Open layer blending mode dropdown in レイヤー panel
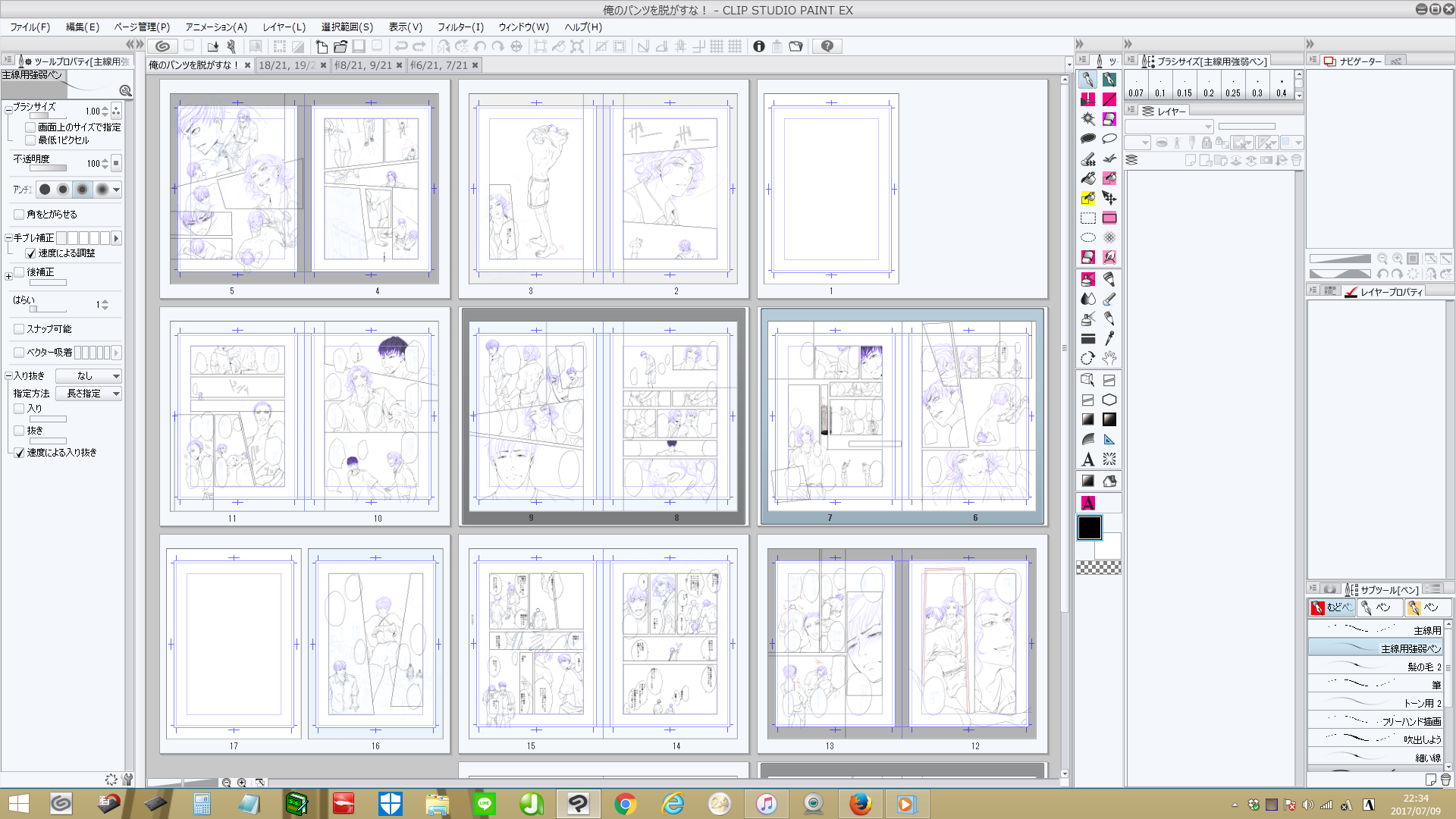The height and width of the screenshot is (819, 1456). 1169,126
